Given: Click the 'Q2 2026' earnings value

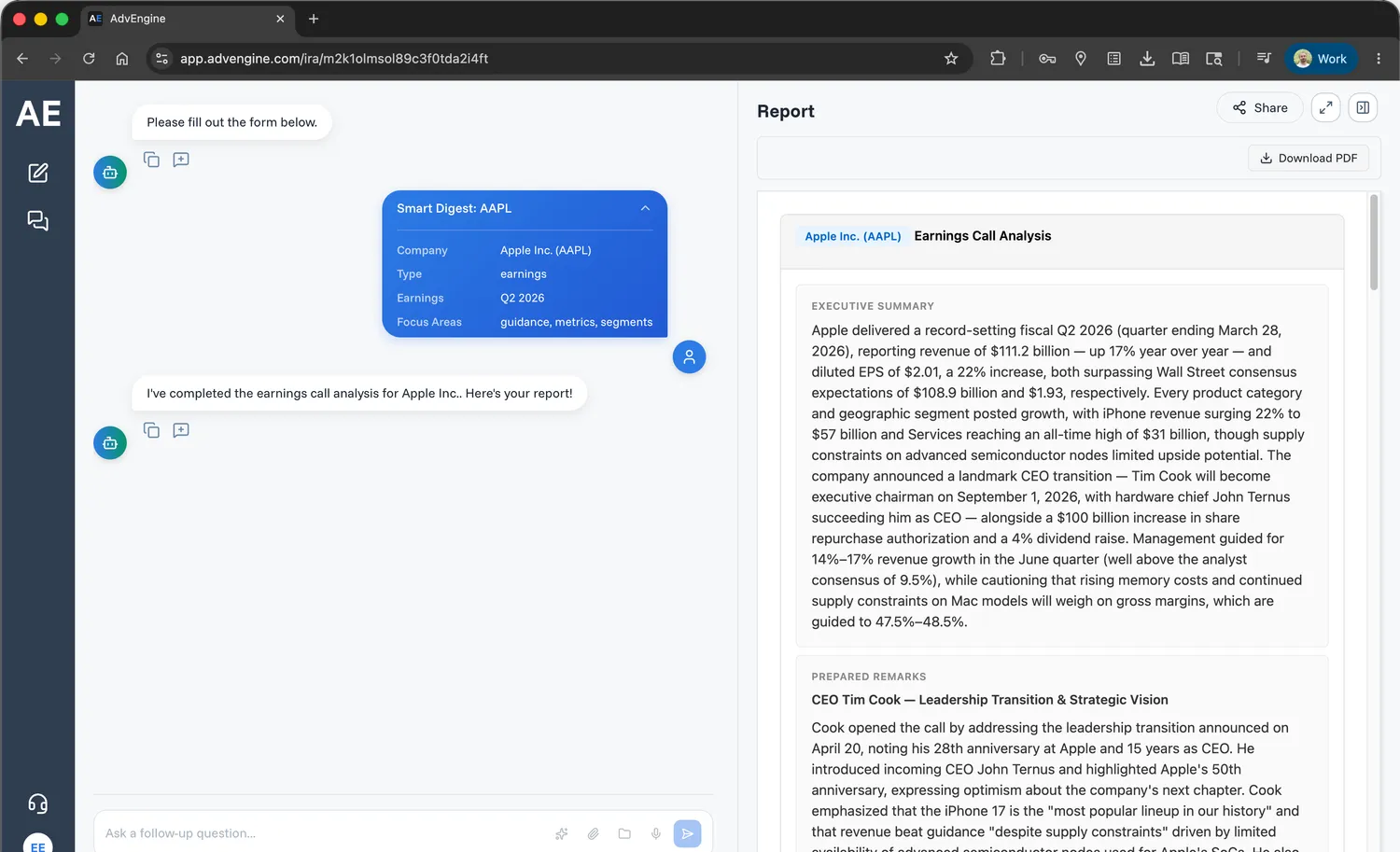Looking at the screenshot, I should click(x=523, y=299).
